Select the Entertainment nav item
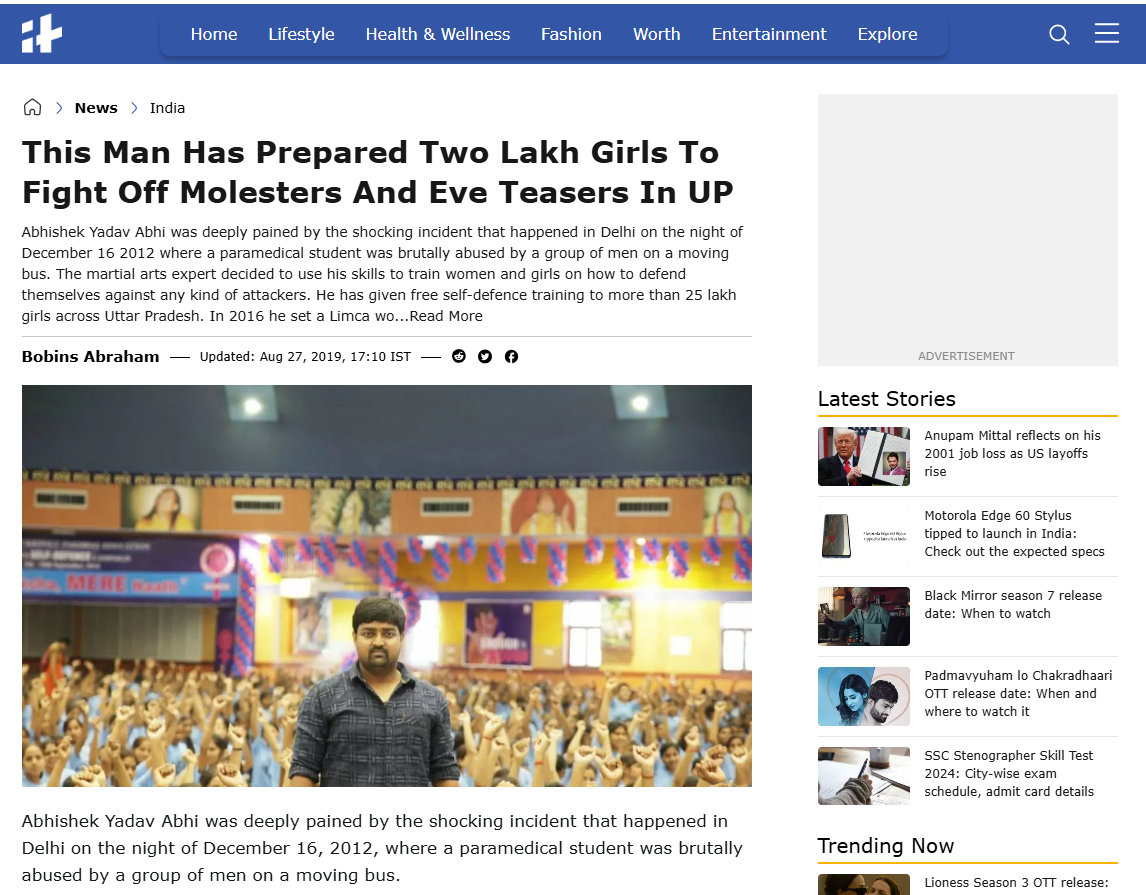This screenshot has height=895, width=1146. (769, 34)
